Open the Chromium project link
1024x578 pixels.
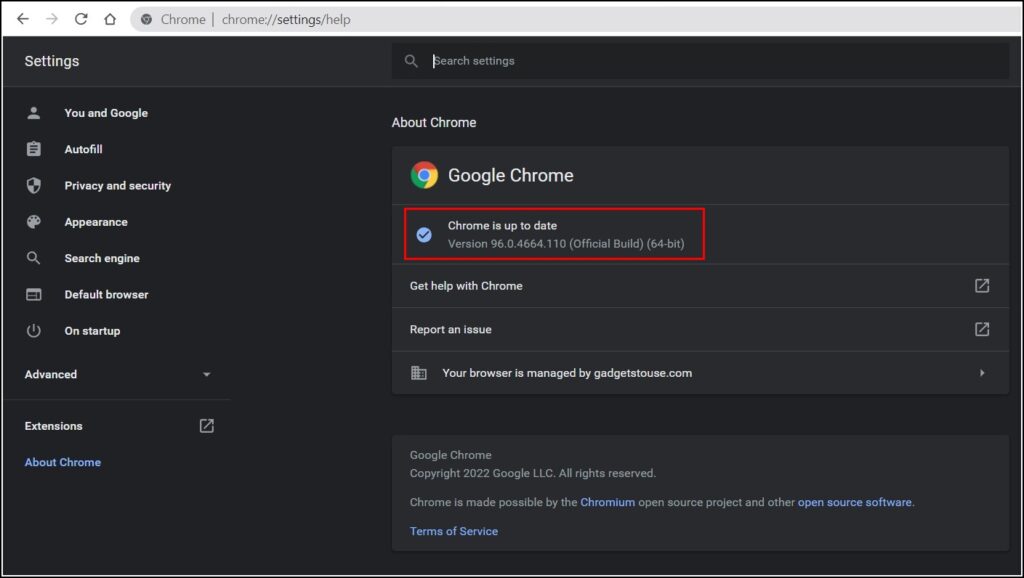(607, 502)
